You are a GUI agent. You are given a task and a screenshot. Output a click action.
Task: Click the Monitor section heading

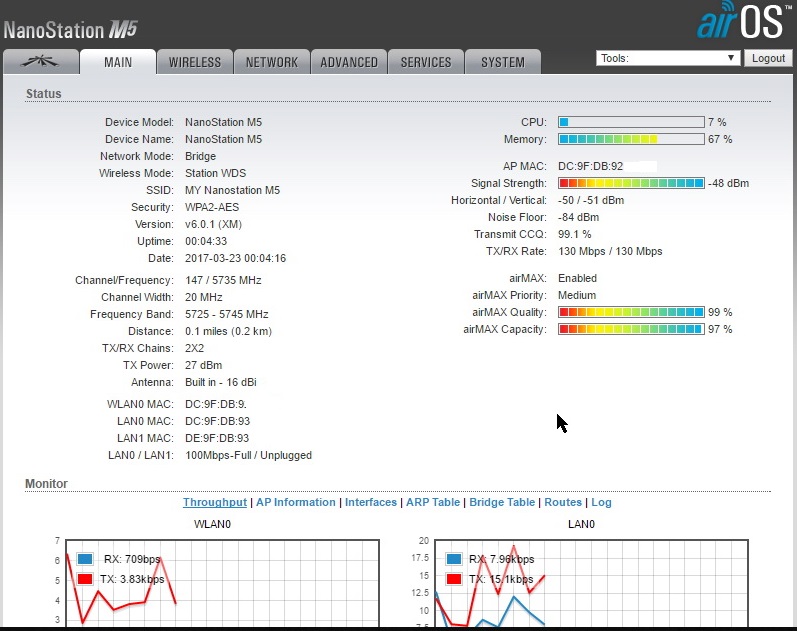pos(46,484)
